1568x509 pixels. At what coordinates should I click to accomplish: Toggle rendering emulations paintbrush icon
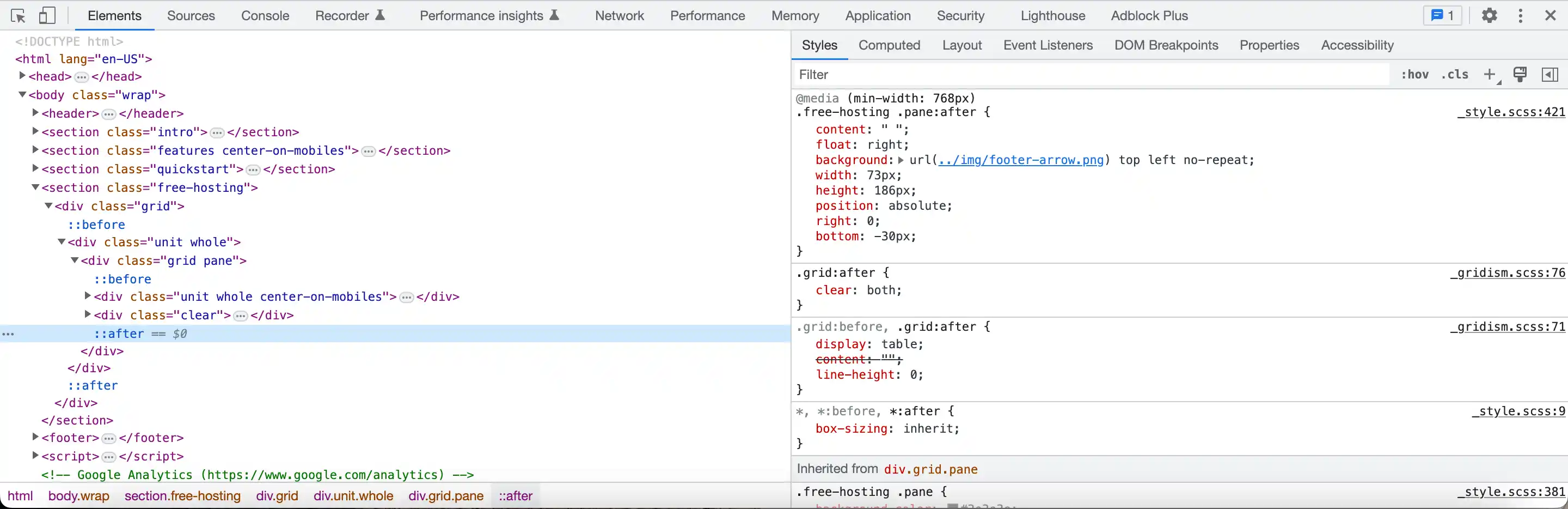(1520, 74)
